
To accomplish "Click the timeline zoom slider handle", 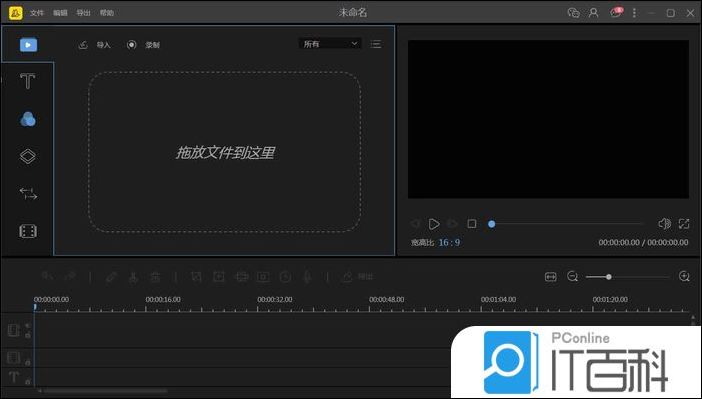I will pyautogui.click(x=608, y=277).
